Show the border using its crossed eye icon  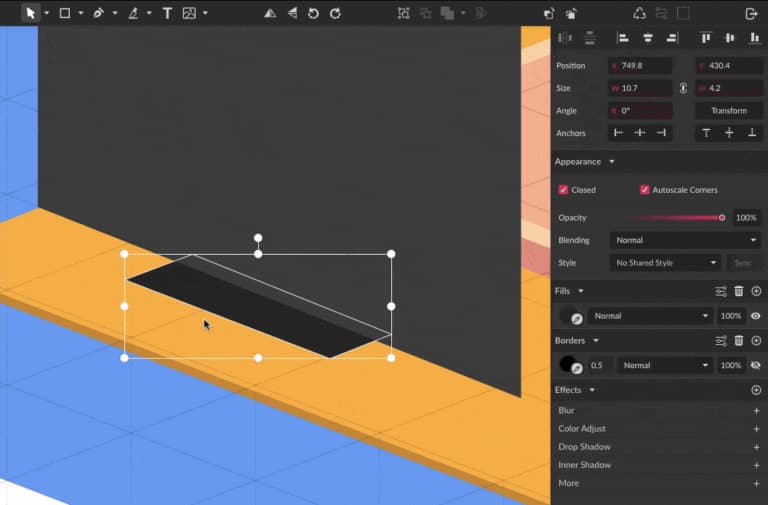click(x=756, y=366)
